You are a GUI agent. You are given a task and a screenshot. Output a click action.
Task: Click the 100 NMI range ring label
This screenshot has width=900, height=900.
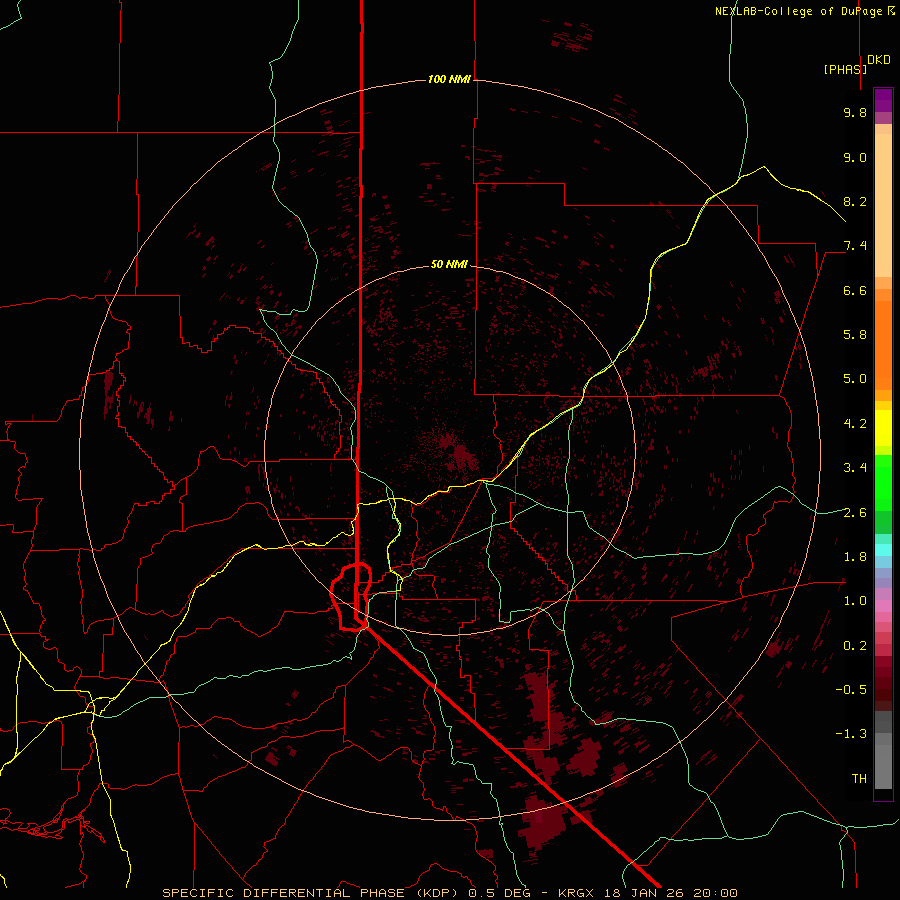449,79
